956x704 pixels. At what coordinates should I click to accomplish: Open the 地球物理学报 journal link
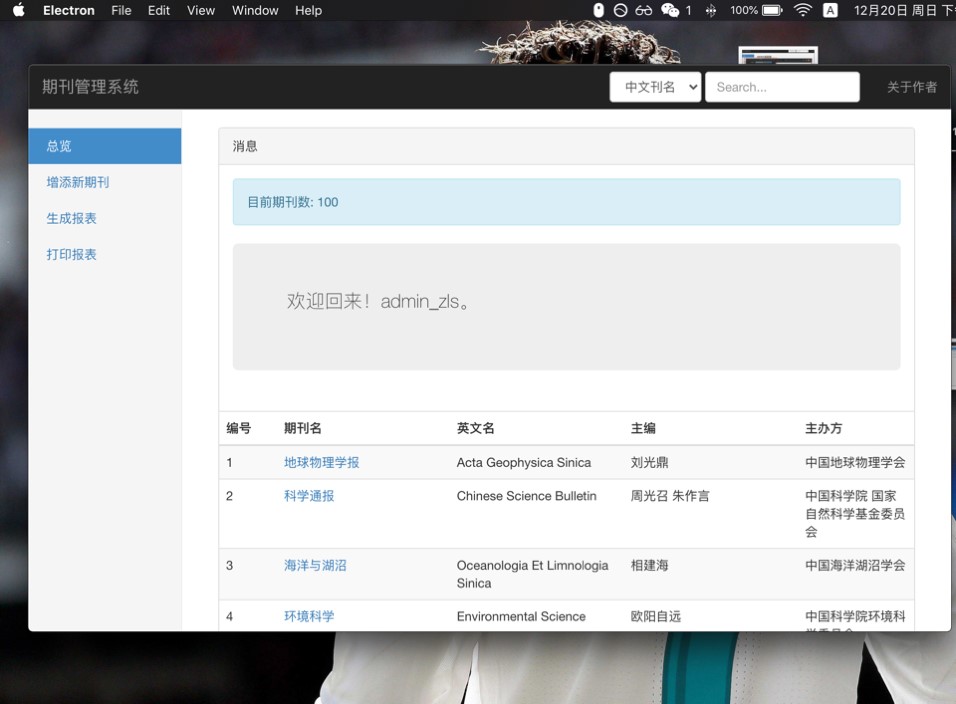point(321,462)
